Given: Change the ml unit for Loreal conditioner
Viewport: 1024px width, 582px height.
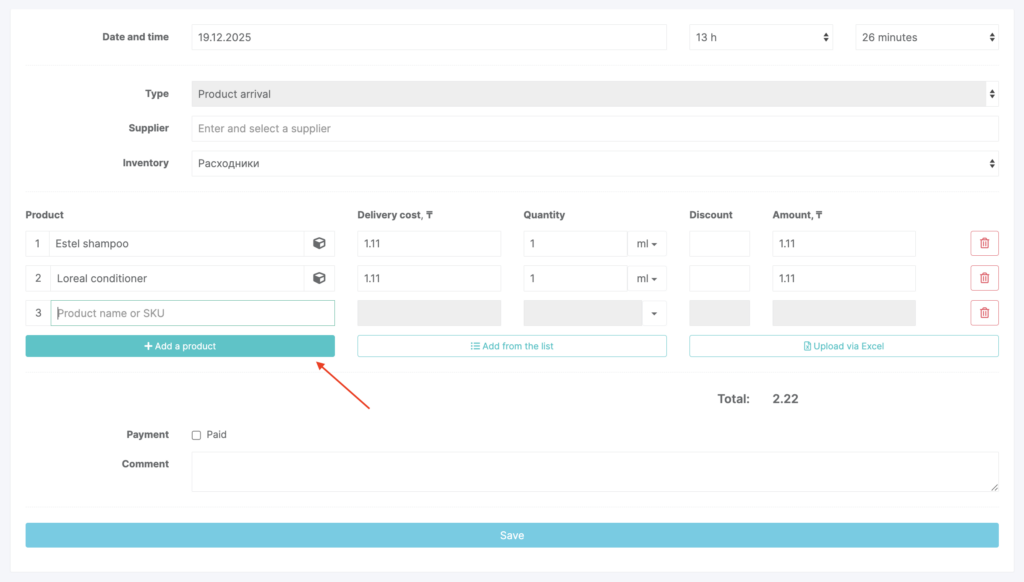Looking at the screenshot, I should click(646, 279).
